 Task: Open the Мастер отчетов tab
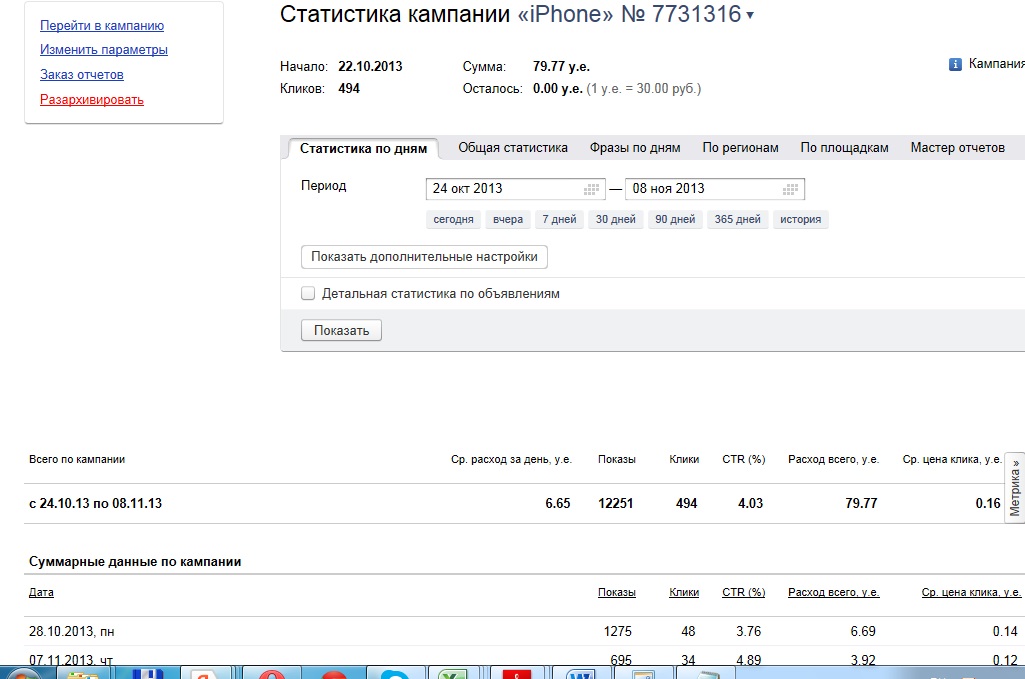click(x=958, y=148)
